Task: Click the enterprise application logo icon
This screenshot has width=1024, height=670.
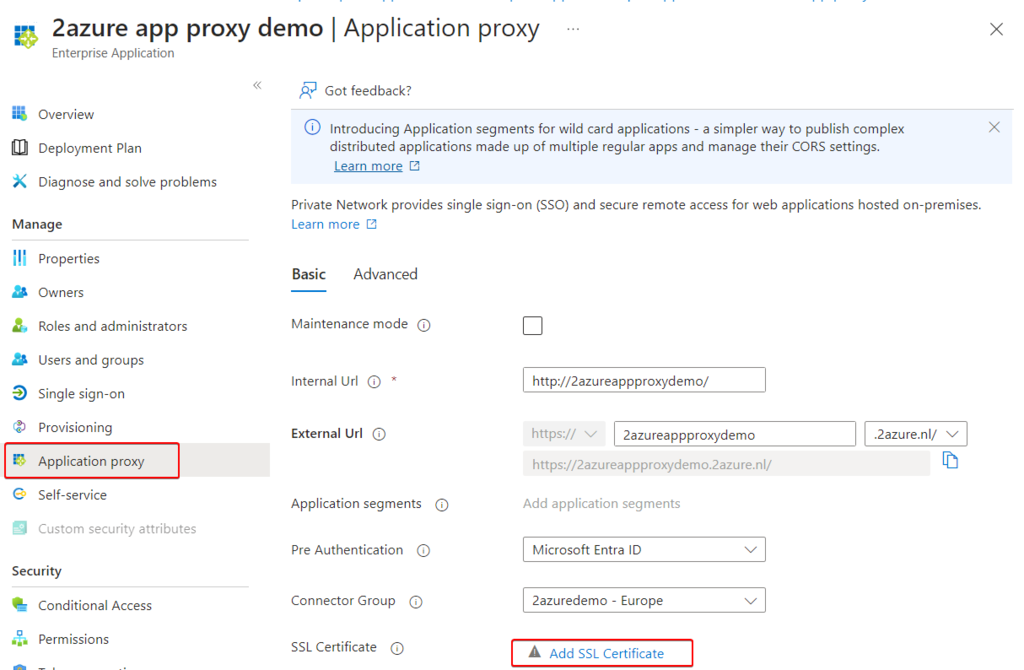Action: click(26, 37)
